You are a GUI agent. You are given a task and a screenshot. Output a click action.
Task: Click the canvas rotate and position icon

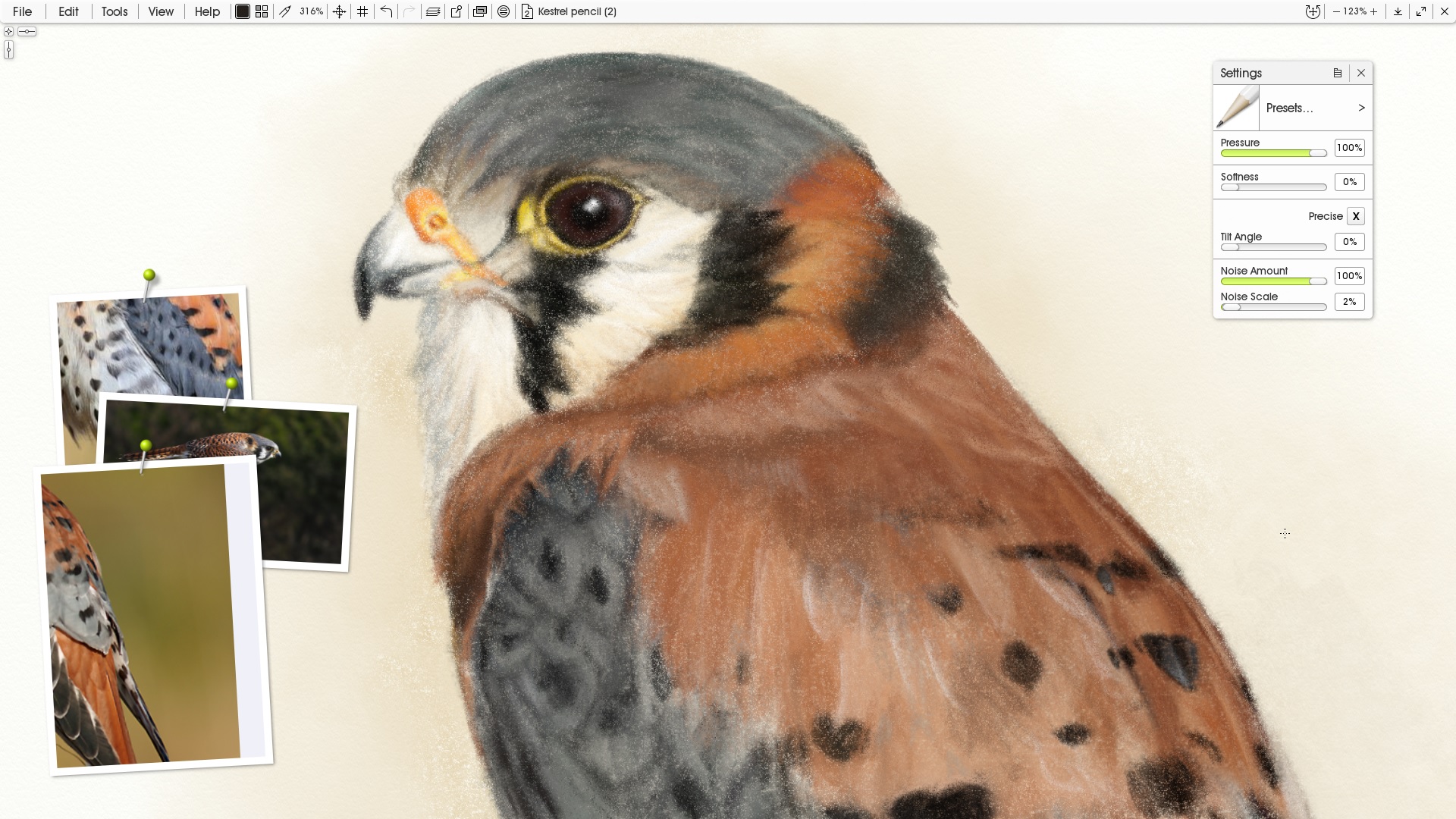tap(1313, 11)
